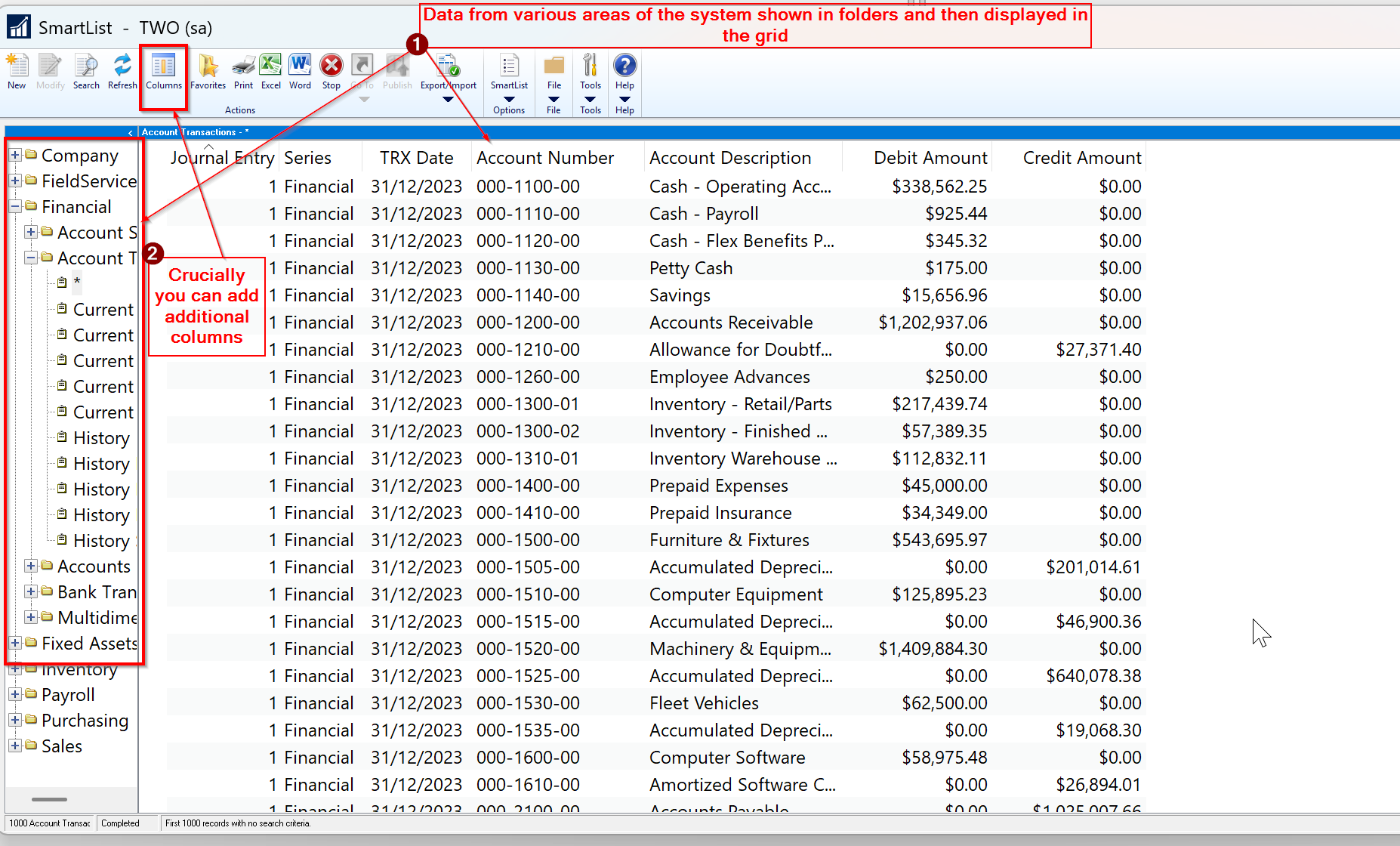
Task: Export list to Excel
Action: (x=270, y=71)
